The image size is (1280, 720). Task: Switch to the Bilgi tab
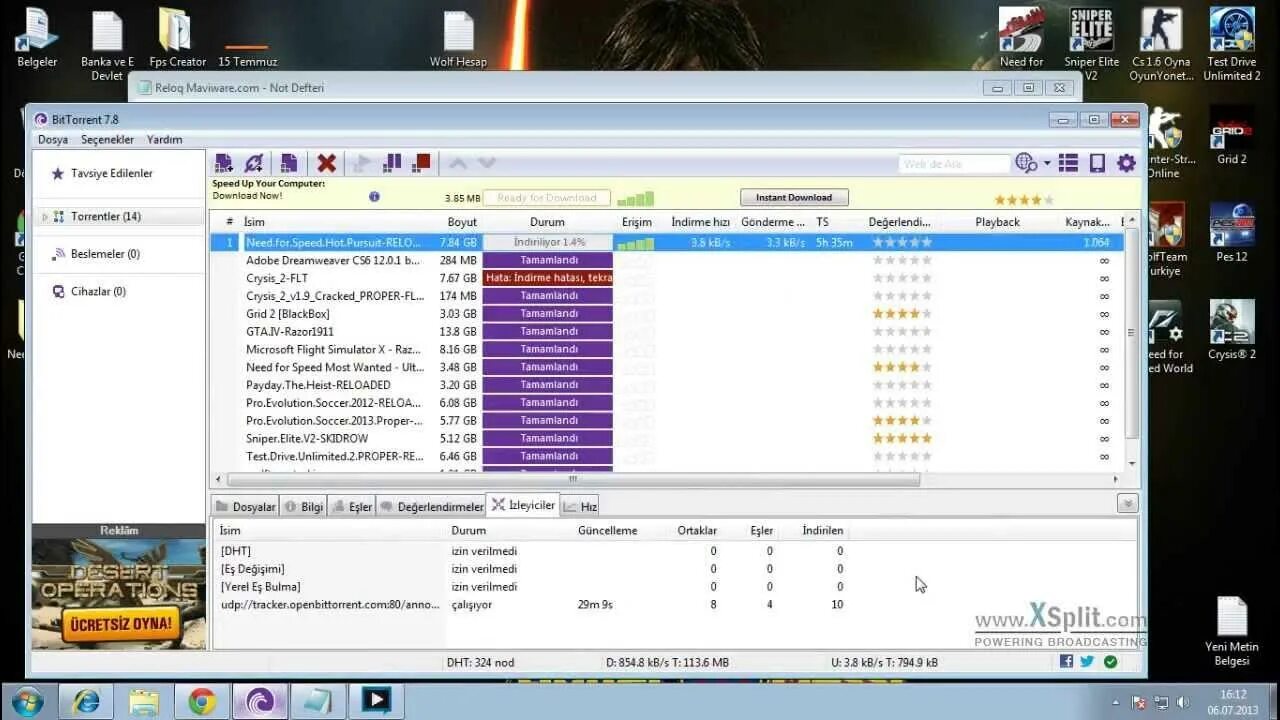click(x=304, y=507)
